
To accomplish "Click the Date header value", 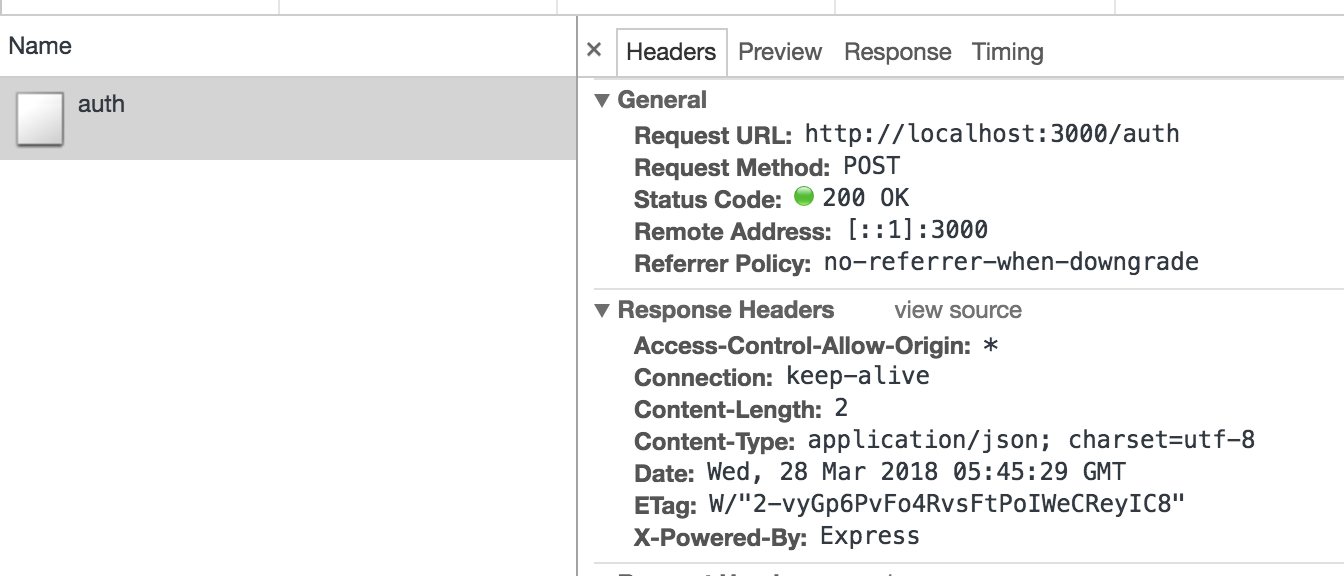I will point(915,472).
